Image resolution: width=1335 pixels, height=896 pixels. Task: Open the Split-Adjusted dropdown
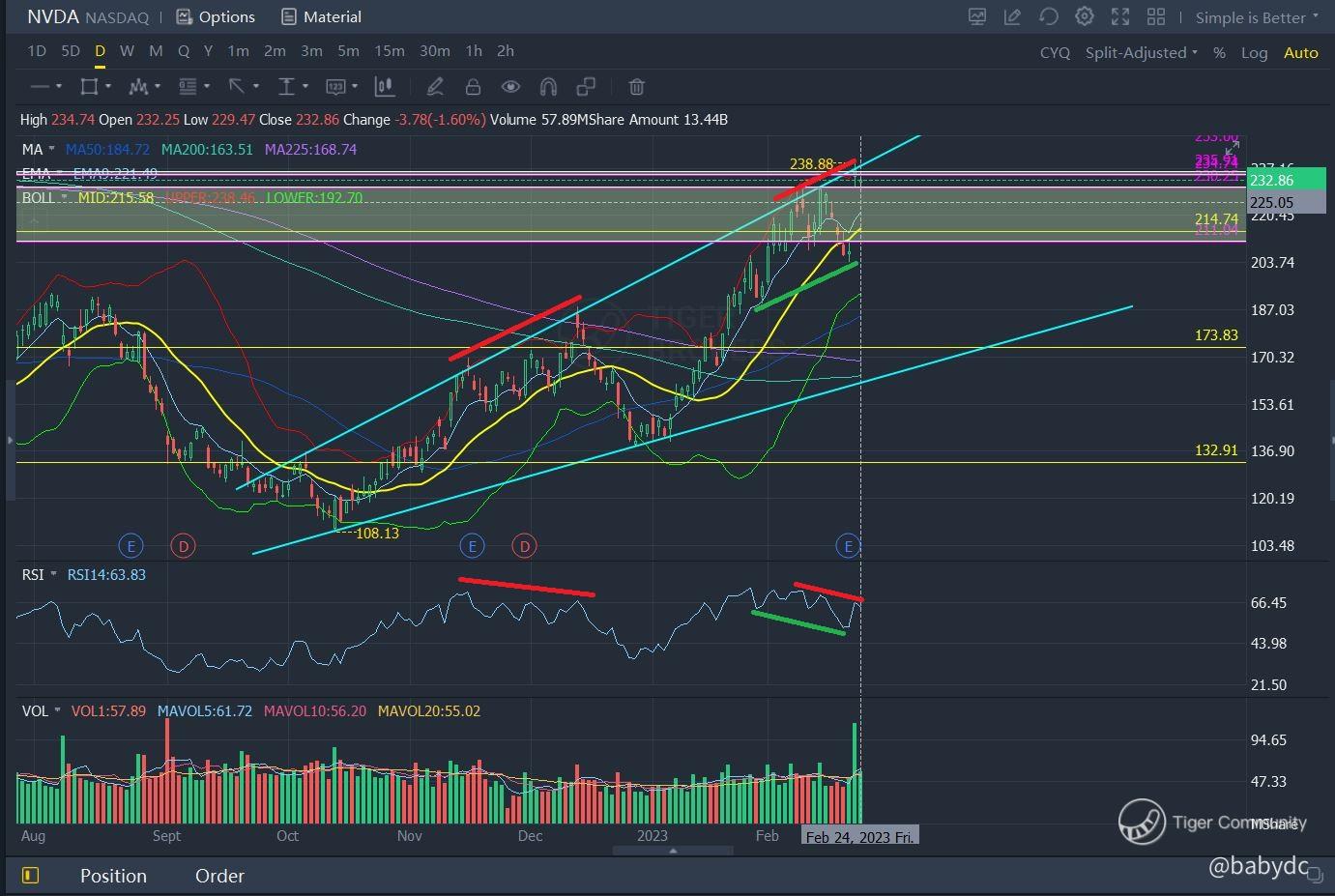tap(1141, 52)
